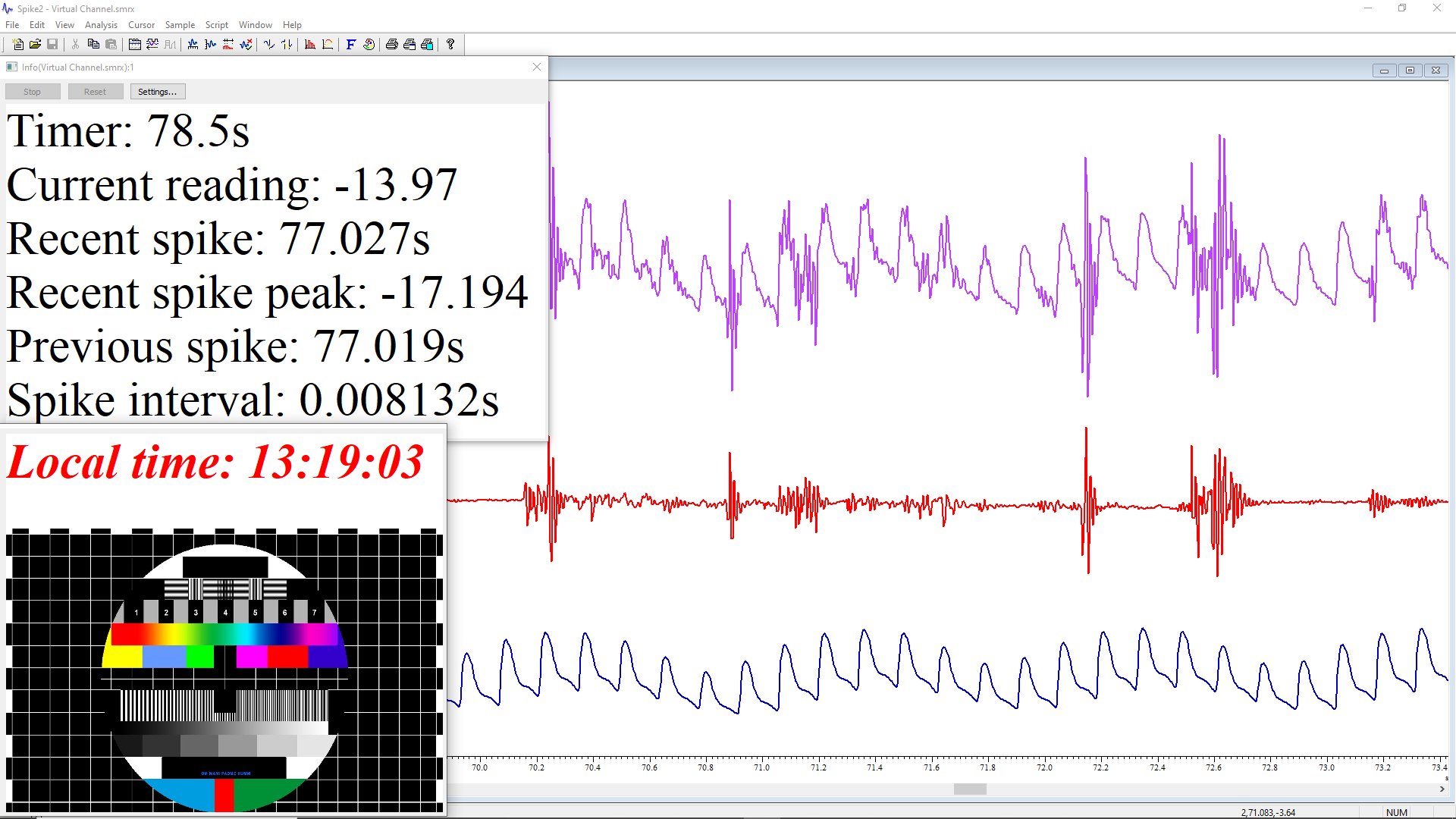Click the Open file folder icon
The image size is (1456, 819).
[35, 45]
